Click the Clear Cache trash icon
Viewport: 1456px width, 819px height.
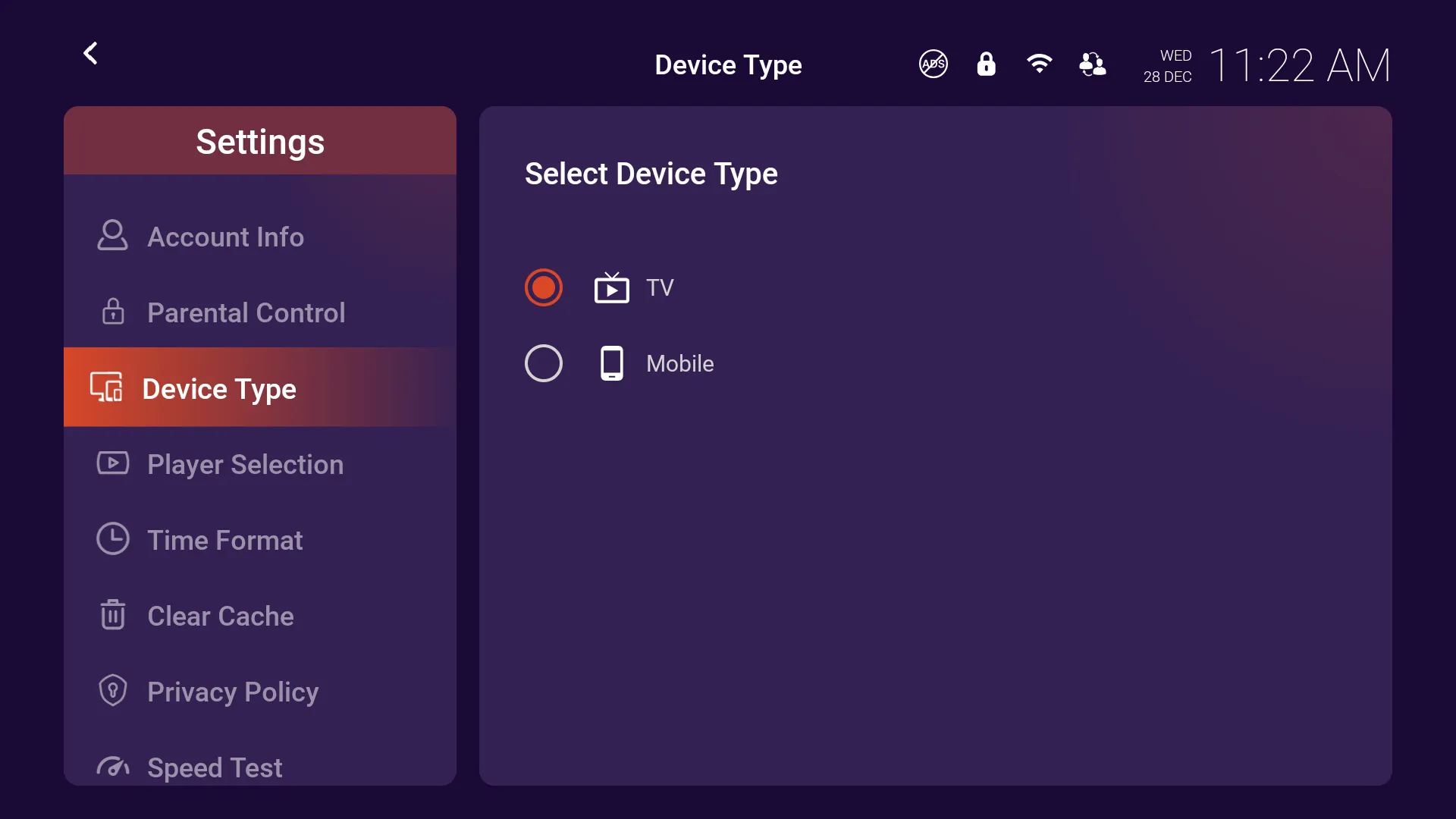coord(113,615)
